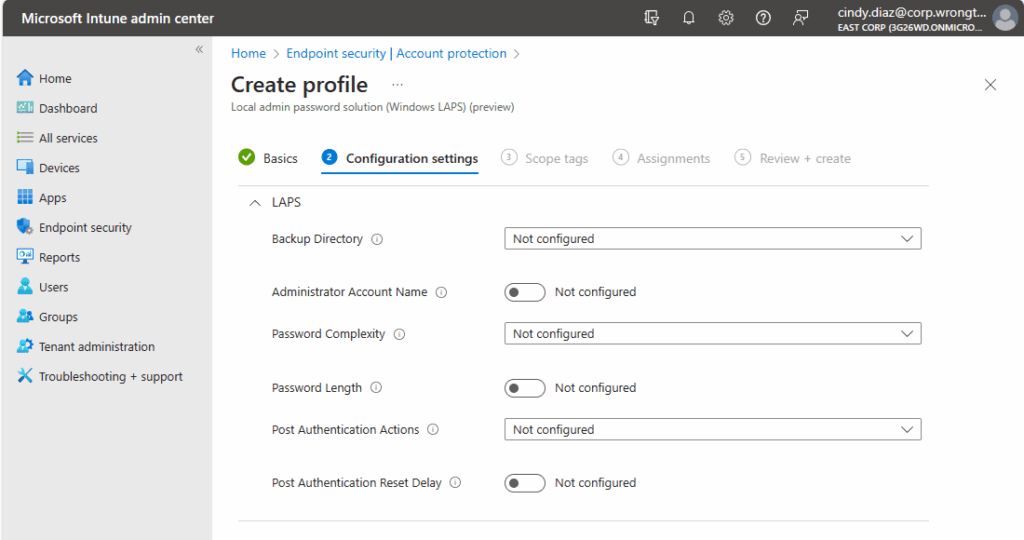Image resolution: width=1024 pixels, height=540 pixels.
Task: Enable the Administrator Account Name toggle
Action: tap(525, 292)
